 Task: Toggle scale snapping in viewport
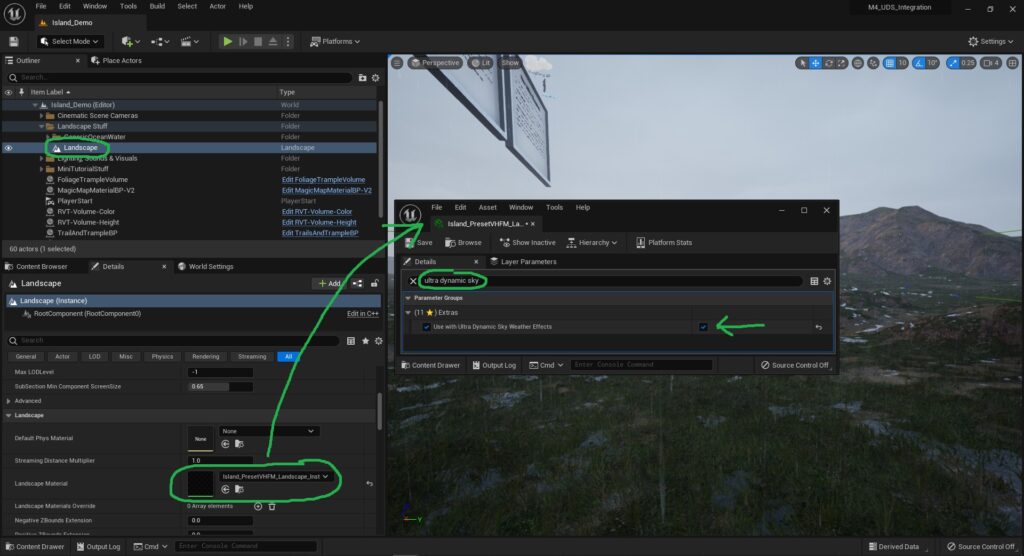point(953,63)
